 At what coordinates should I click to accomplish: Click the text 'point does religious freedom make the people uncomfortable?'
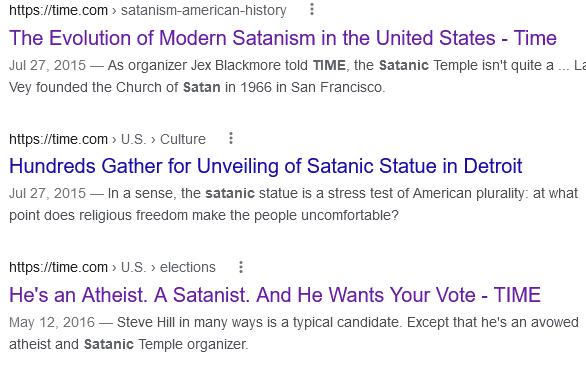[204, 215]
